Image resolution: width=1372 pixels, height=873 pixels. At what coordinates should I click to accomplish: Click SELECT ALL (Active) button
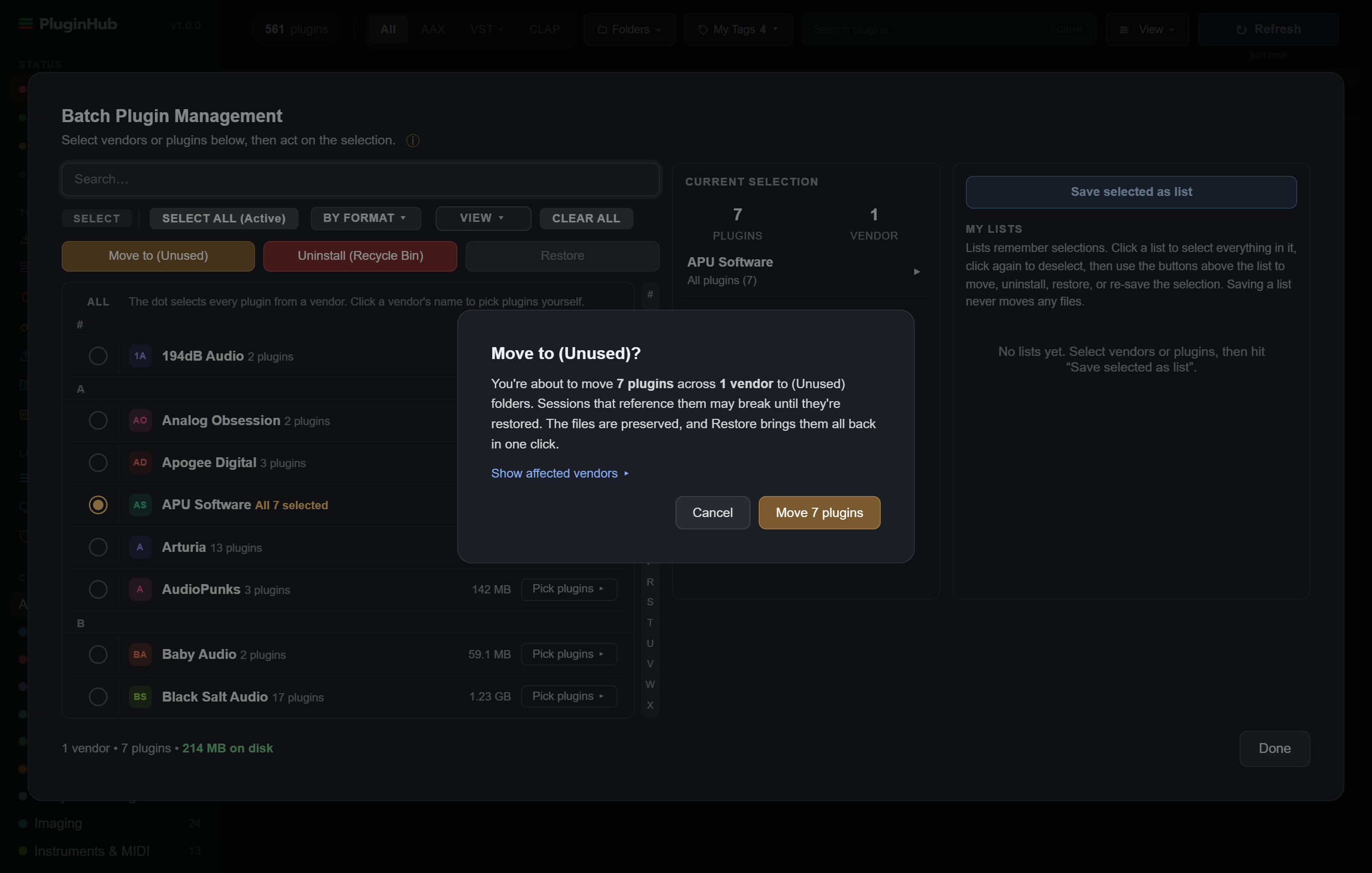[x=224, y=218]
